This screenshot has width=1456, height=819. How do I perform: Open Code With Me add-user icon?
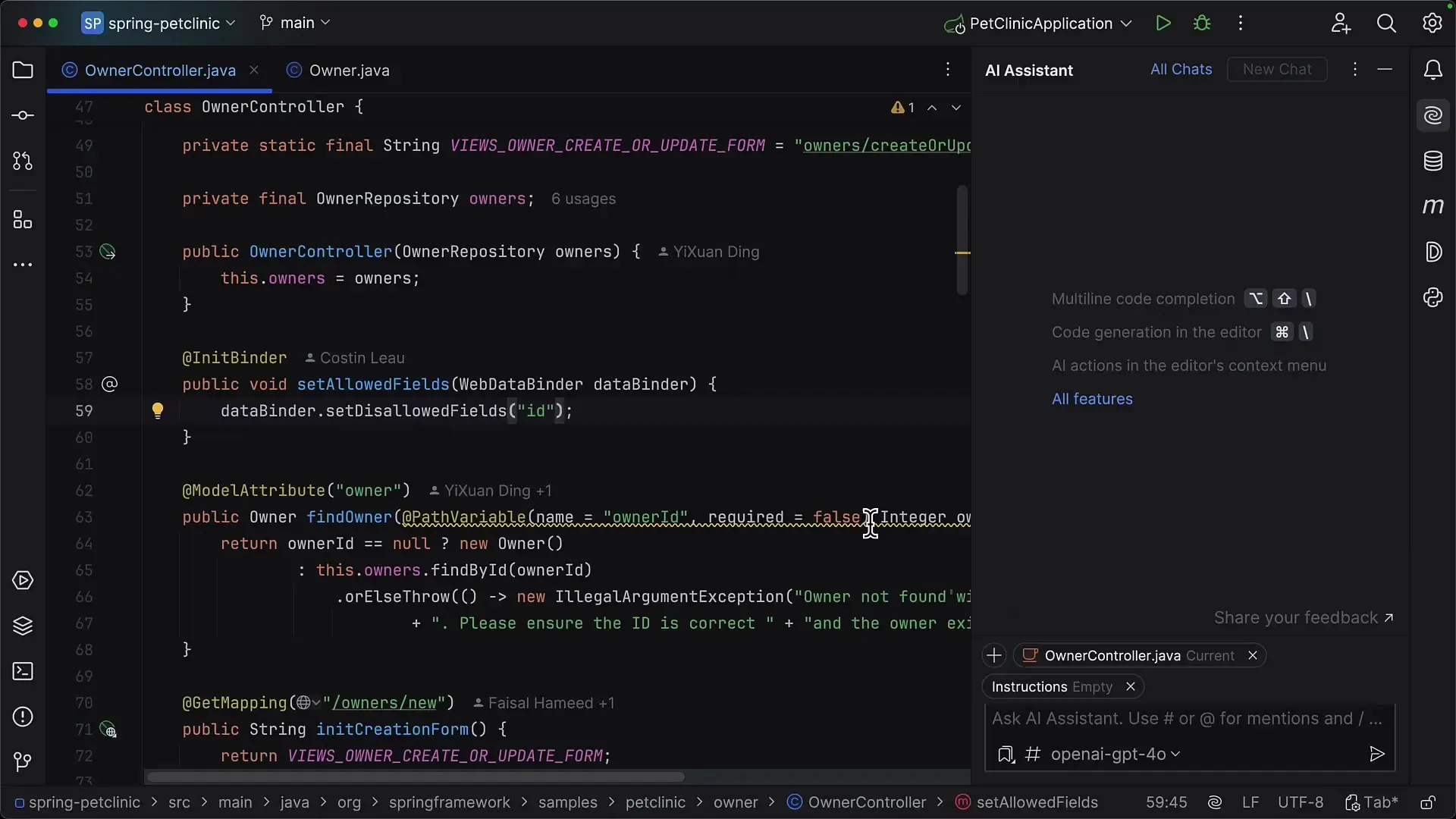tap(1341, 23)
